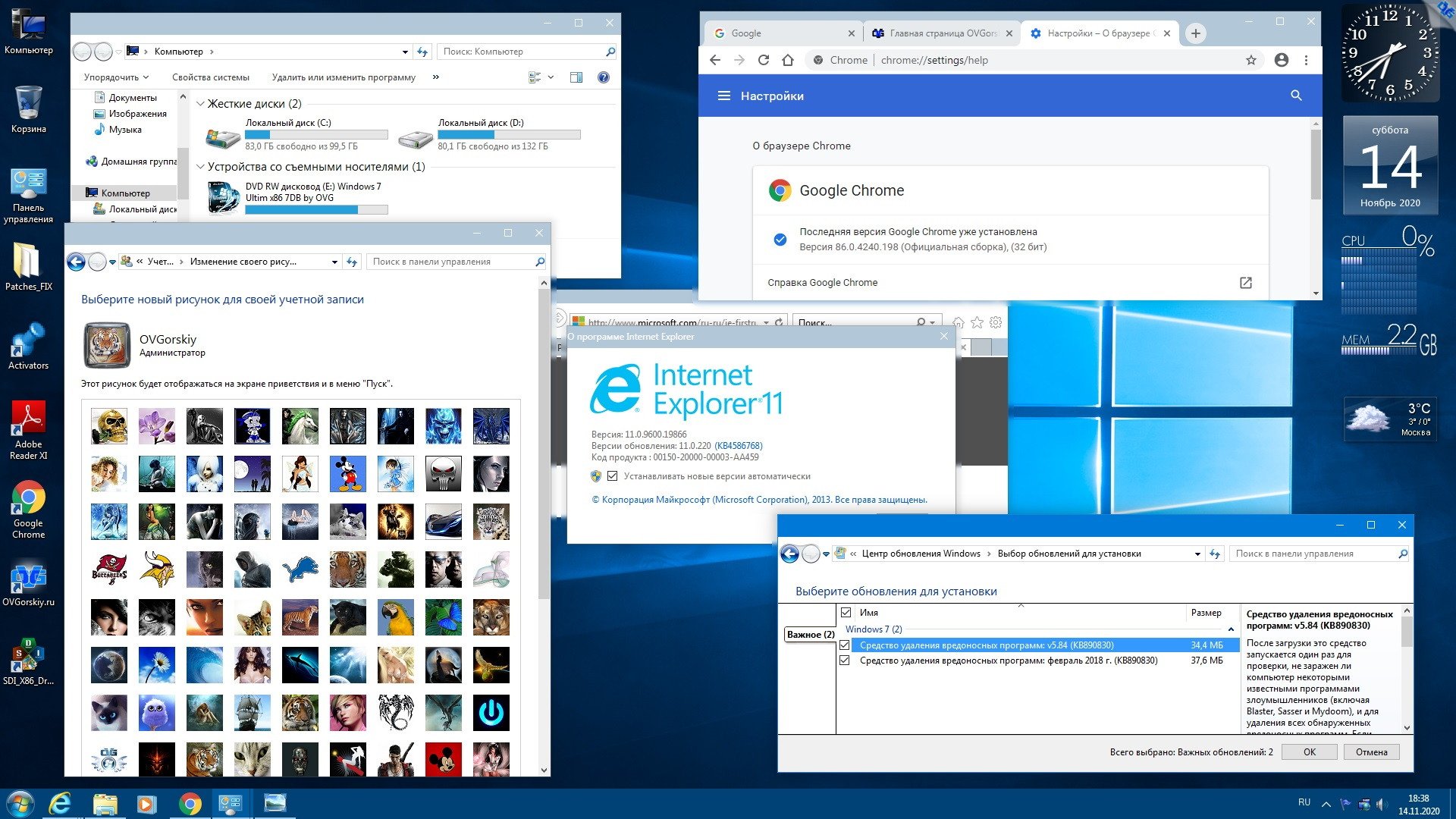This screenshot has height=819, width=1456.
Task: Click the Отмена button
Action: (1372, 752)
